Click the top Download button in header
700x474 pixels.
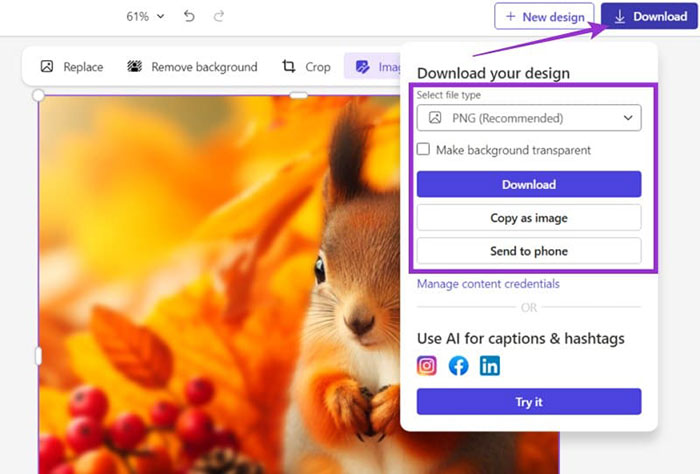coord(650,16)
